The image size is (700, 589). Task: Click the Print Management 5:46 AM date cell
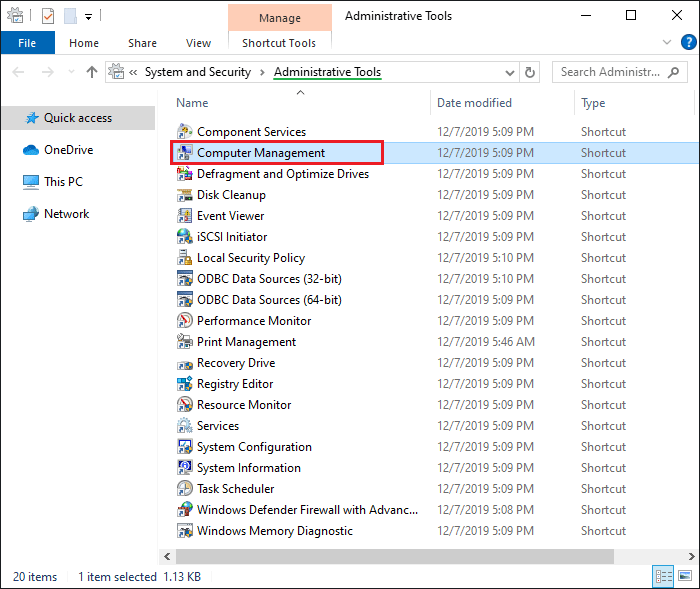[486, 342]
